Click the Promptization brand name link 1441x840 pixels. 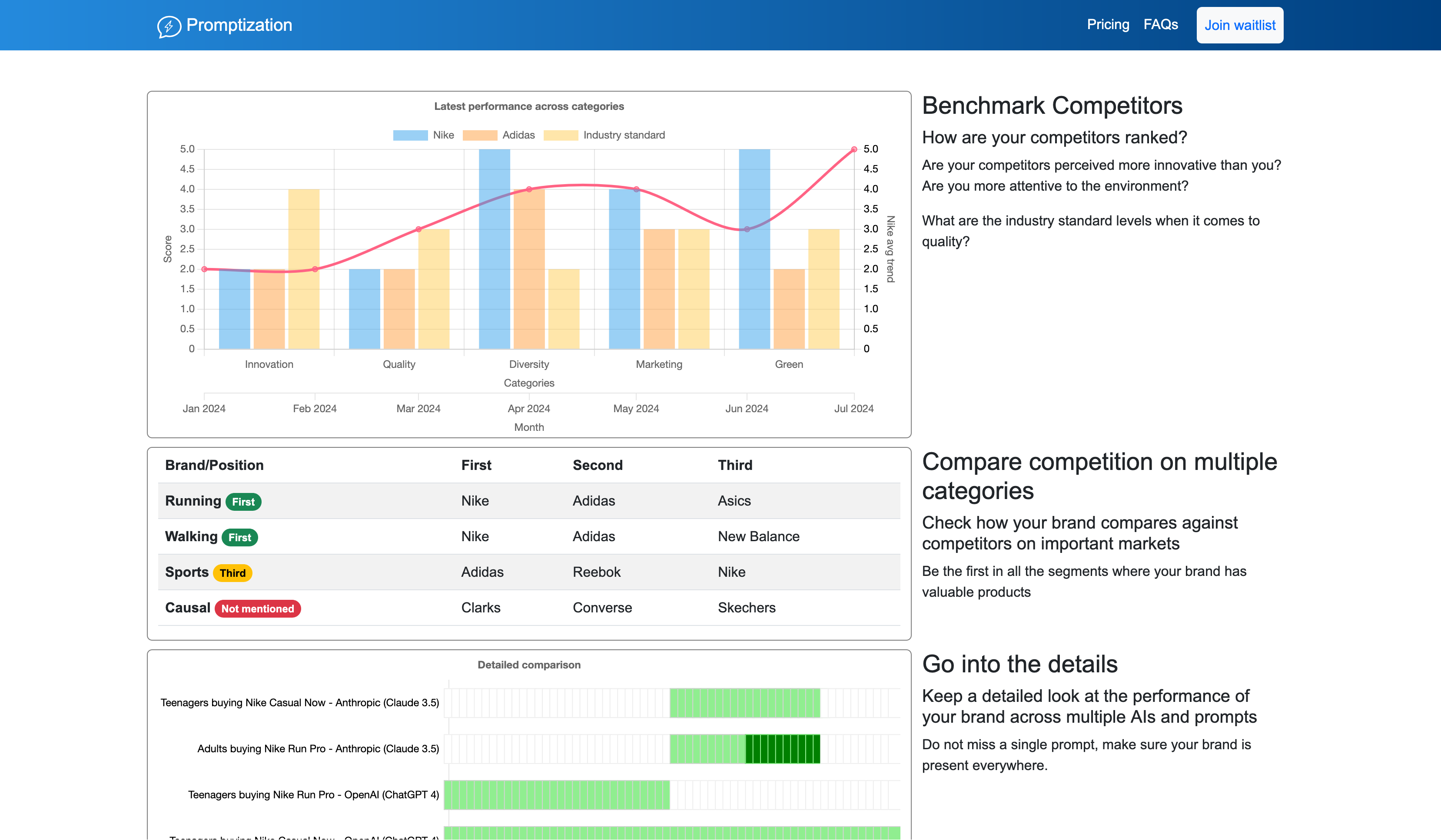pos(239,25)
